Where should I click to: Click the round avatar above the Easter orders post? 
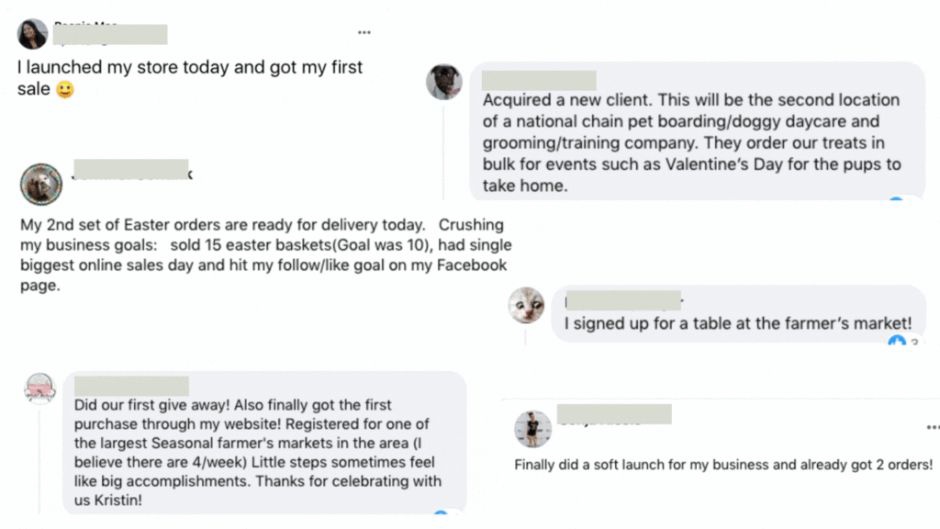(41, 184)
